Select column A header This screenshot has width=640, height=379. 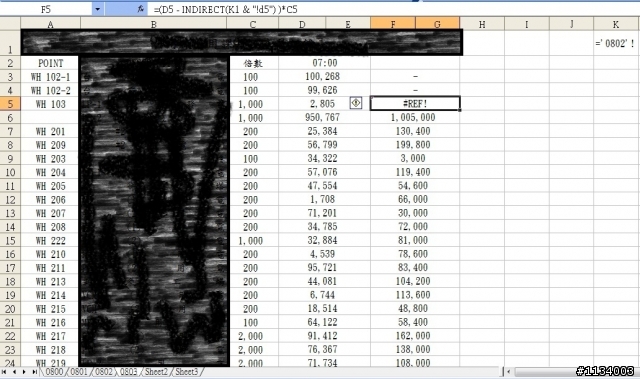pos(51,24)
